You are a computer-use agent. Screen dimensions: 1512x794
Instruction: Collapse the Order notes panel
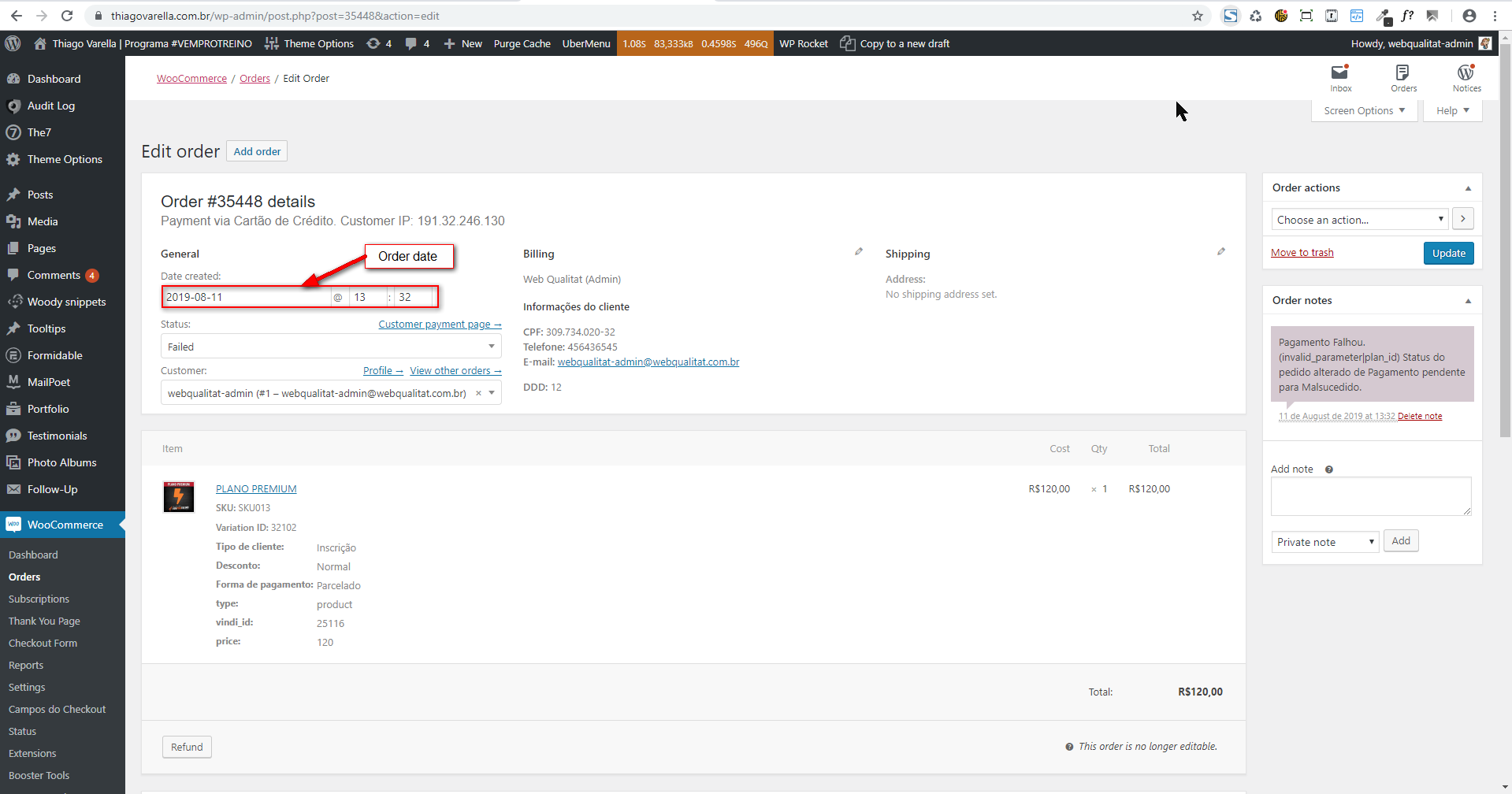(x=1468, y=301)
